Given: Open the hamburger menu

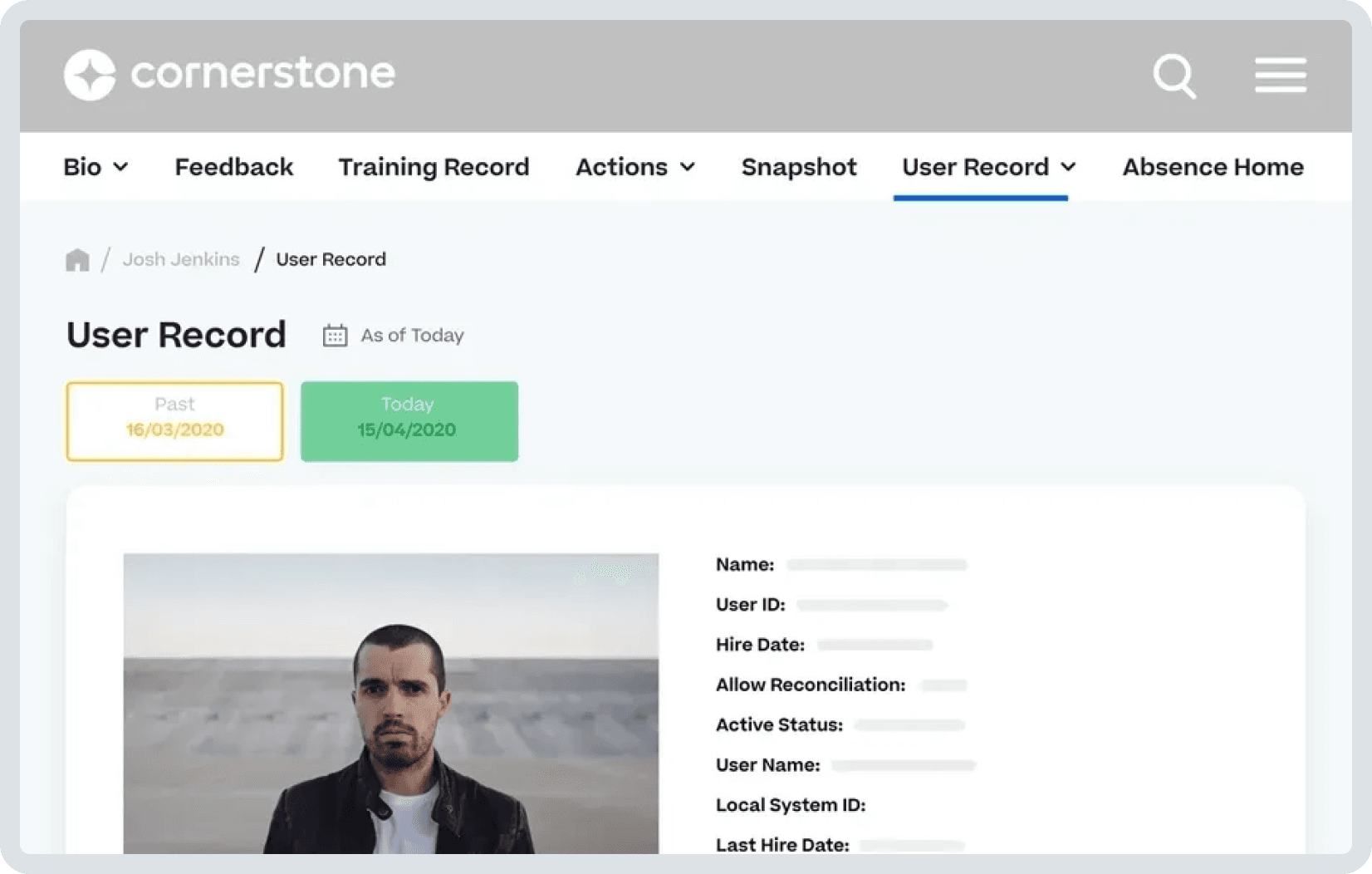Looking at the screenshot, I should tap(1280, 75).
